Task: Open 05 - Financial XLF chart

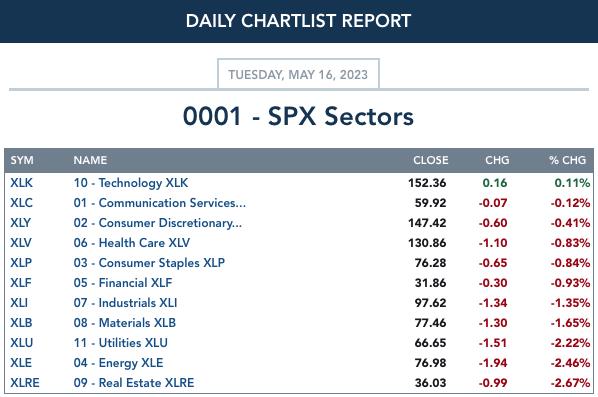Action: point(123,283)
